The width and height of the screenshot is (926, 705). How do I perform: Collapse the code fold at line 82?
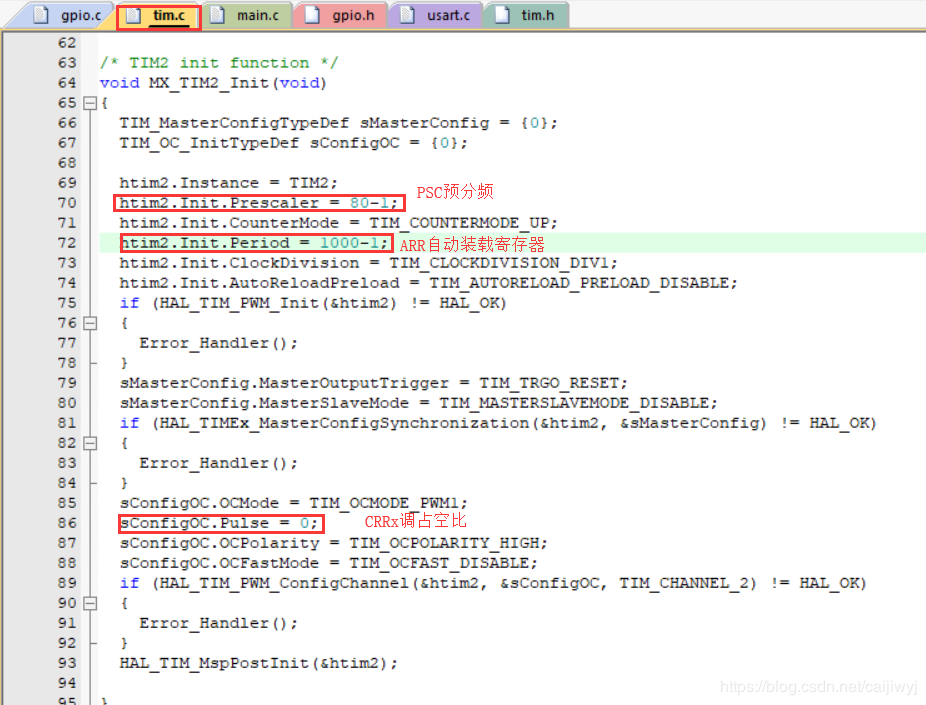[x=90, y=443]
